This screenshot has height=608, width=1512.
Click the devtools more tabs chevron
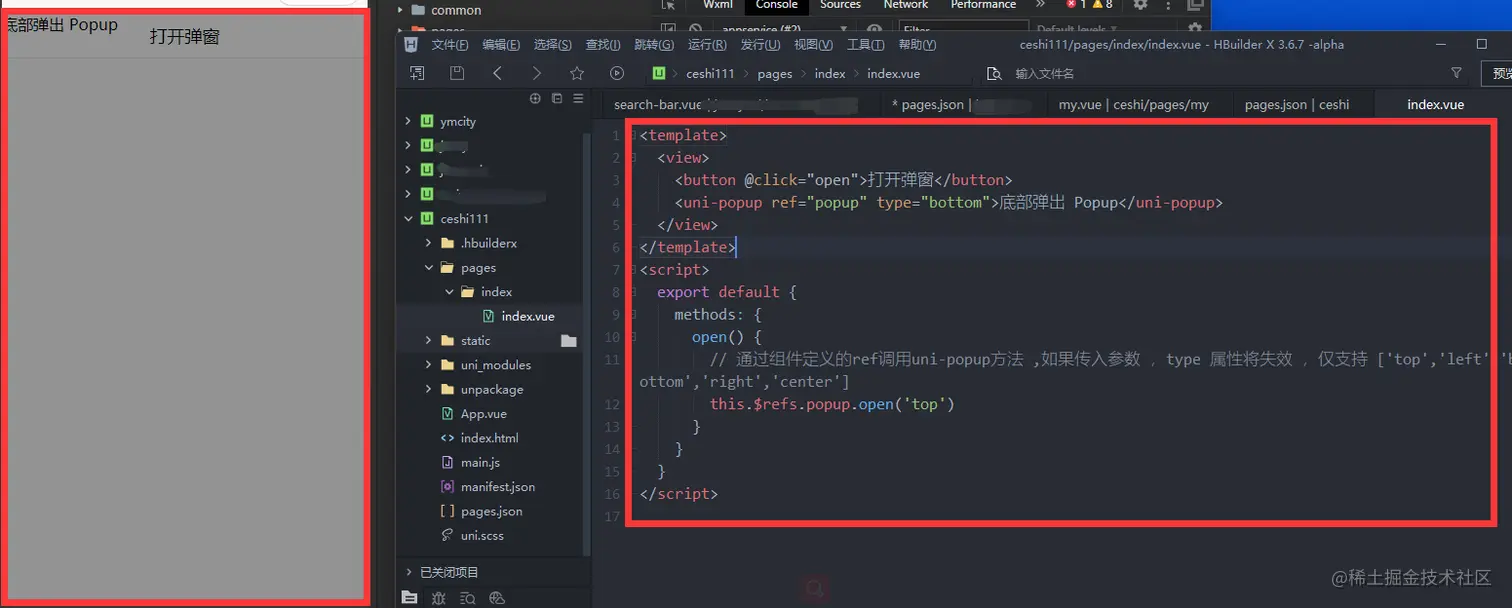click(1040, 5)
